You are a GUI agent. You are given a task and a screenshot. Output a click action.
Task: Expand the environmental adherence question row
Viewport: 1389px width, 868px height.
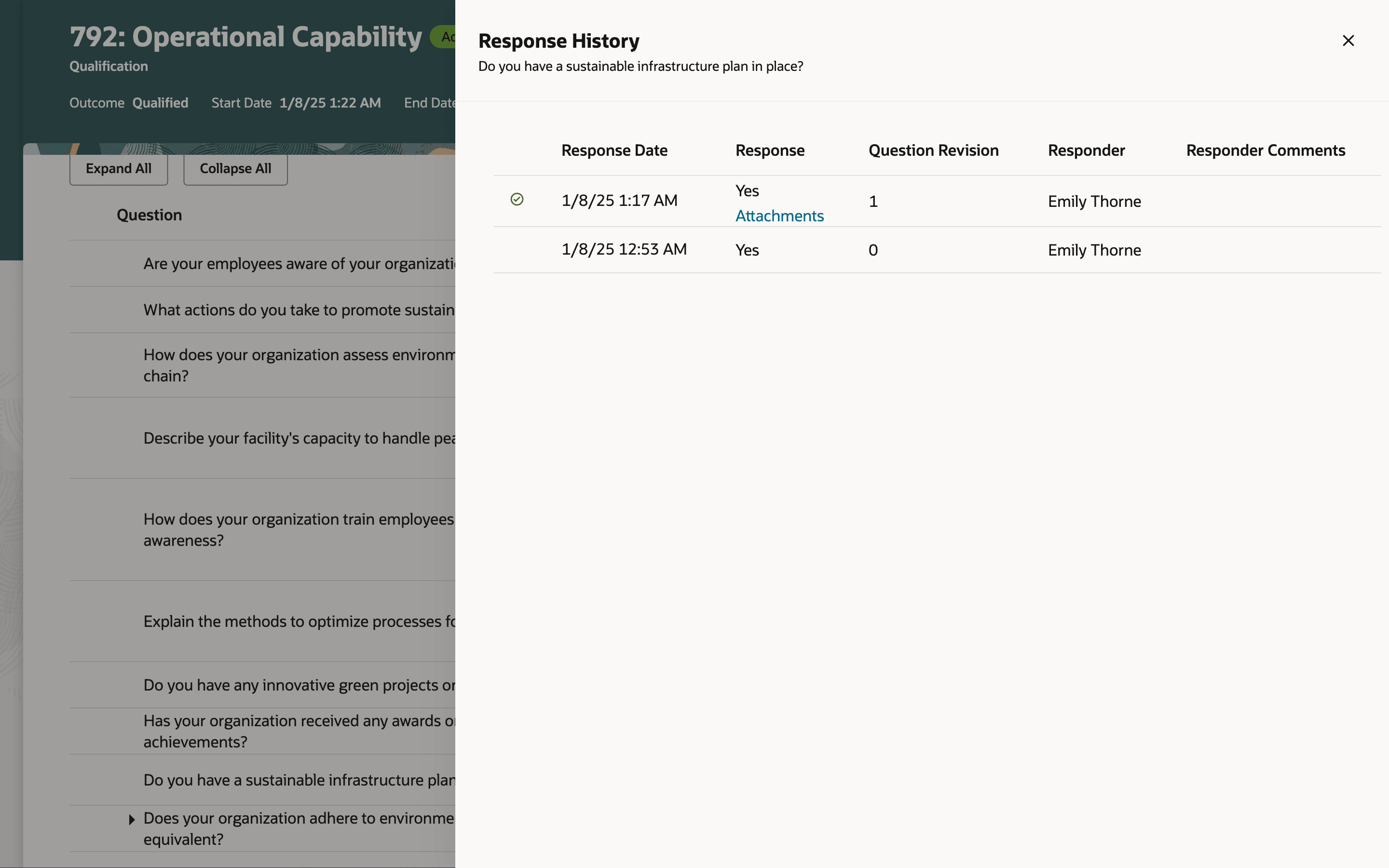[132, 819]
